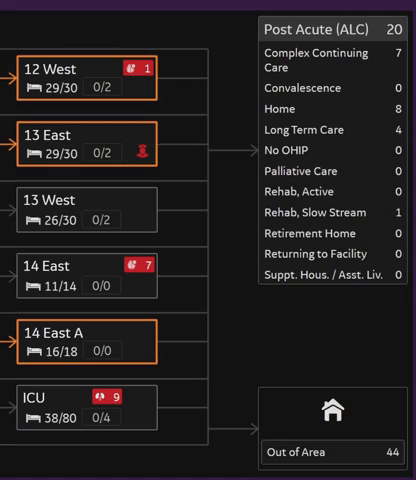Select the Palliative Care row
Viewport: 416px width, 480px height.
333,171
